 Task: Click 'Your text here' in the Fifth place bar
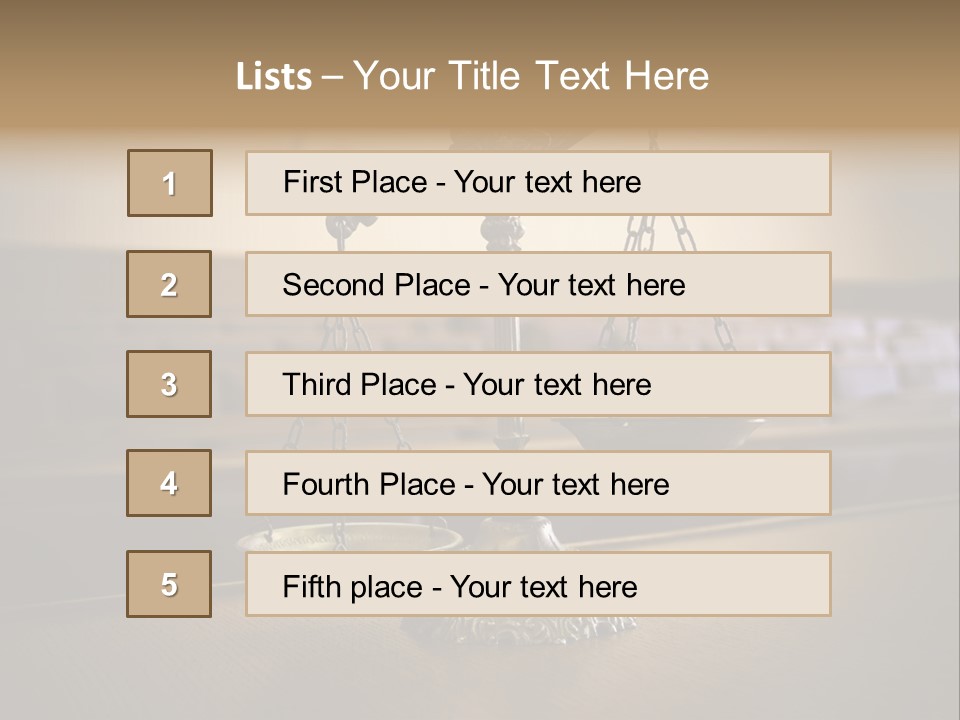543,586
